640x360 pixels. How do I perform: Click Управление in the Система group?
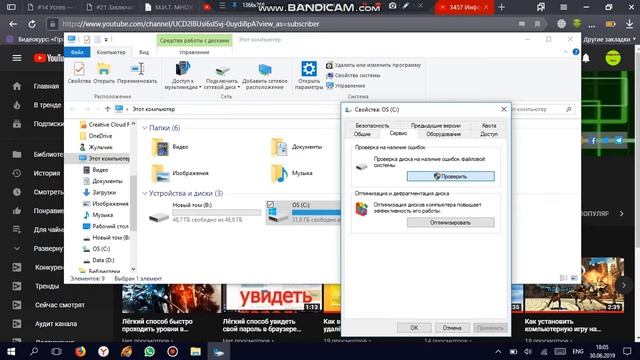tap(345, 86)
